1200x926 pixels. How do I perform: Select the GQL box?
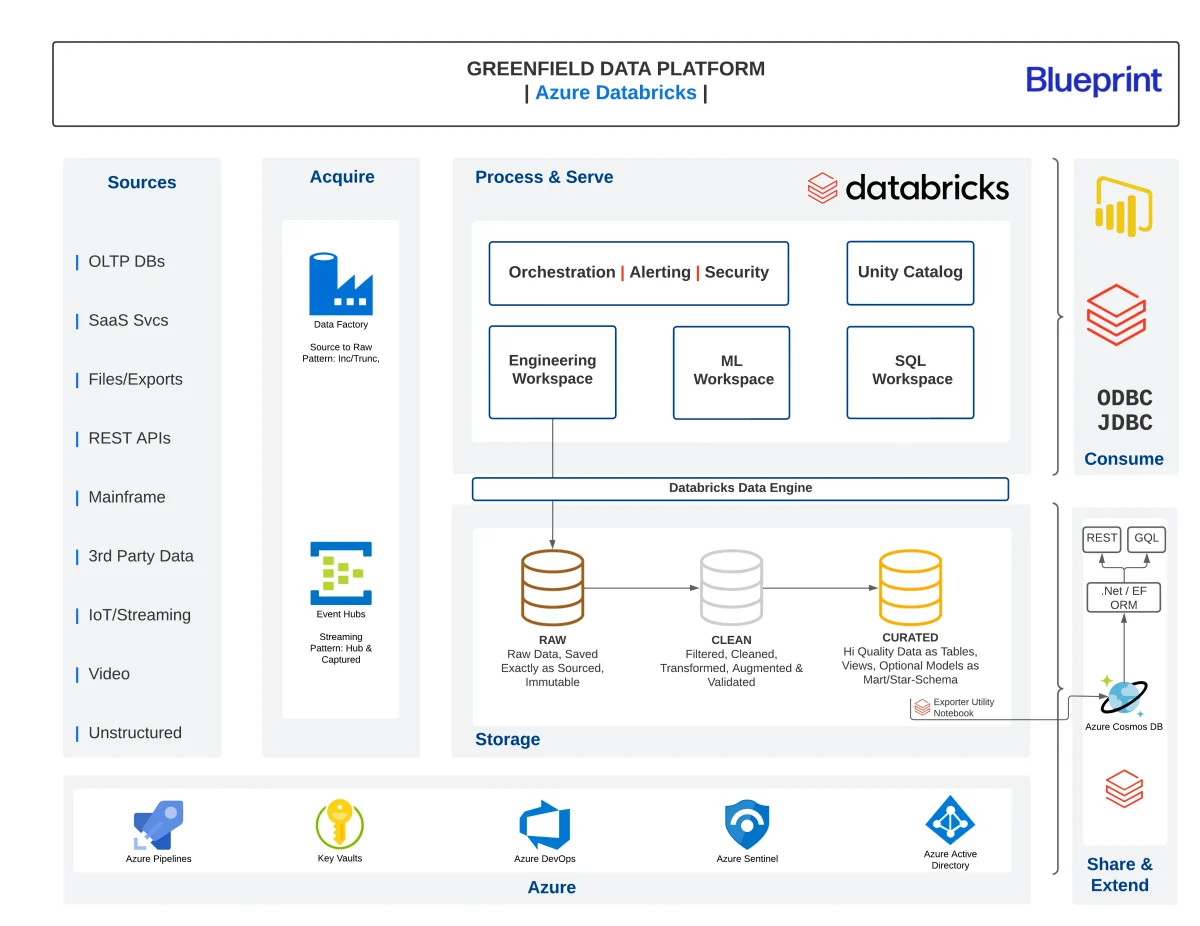pos(1147,539)
